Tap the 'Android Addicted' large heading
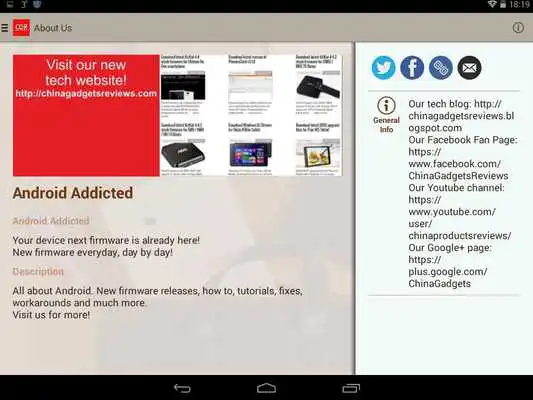Image resolution: width=533 pixels, height=400 pixels. (73, 193)
